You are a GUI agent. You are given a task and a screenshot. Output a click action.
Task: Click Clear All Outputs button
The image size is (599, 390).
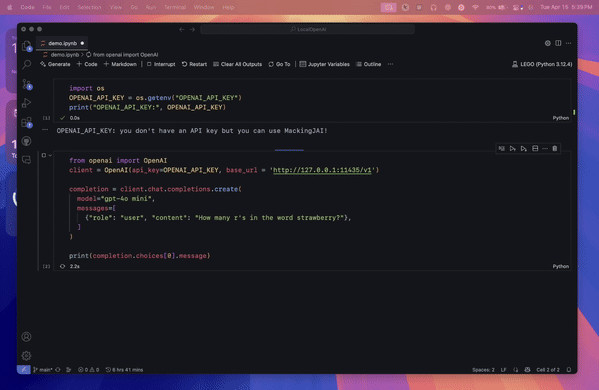click(x=237, y=64)
